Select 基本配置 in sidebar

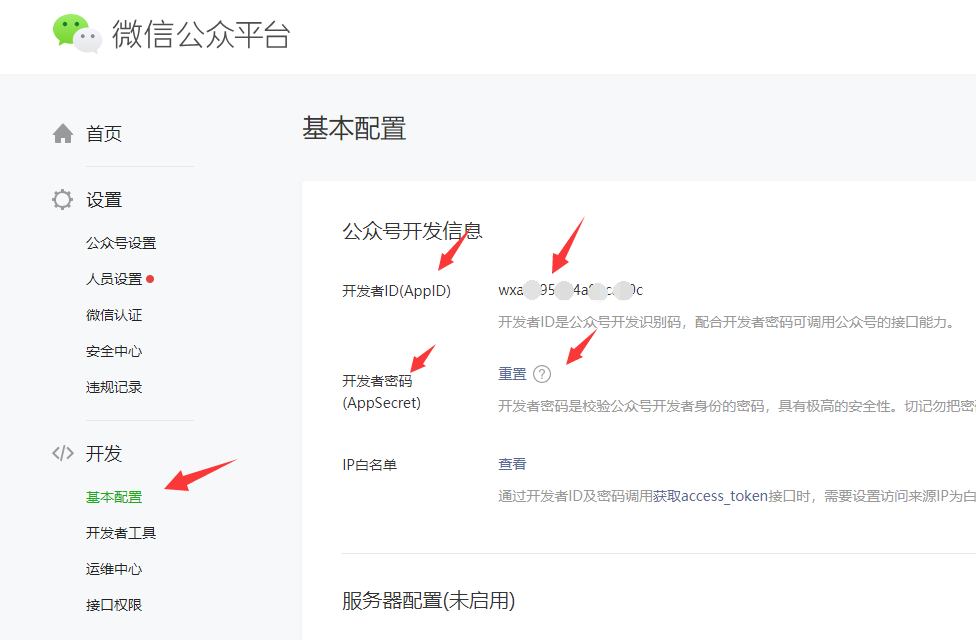click(114, 497)
